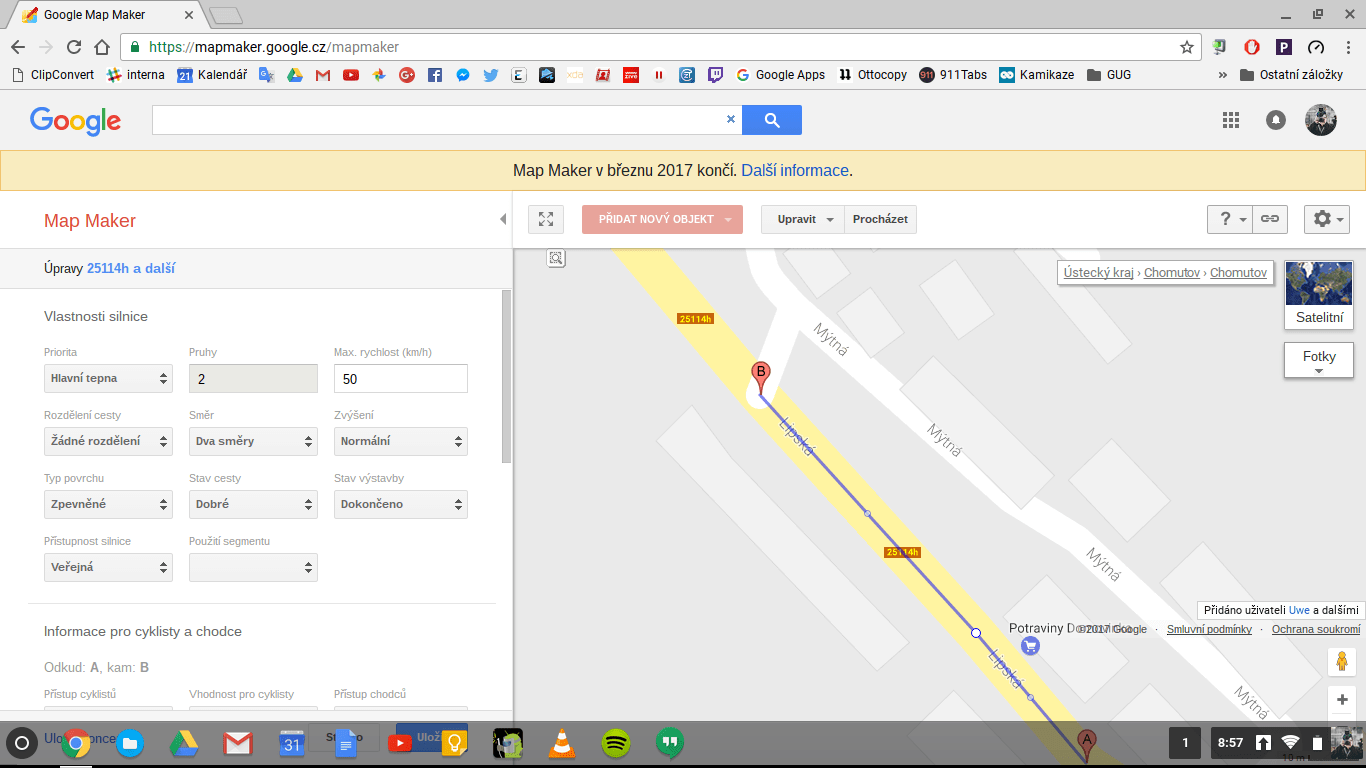This screenshot has height=768, width=1366.
Task: Open Spotify from the taskbar shelf
Action: (616, 743)
